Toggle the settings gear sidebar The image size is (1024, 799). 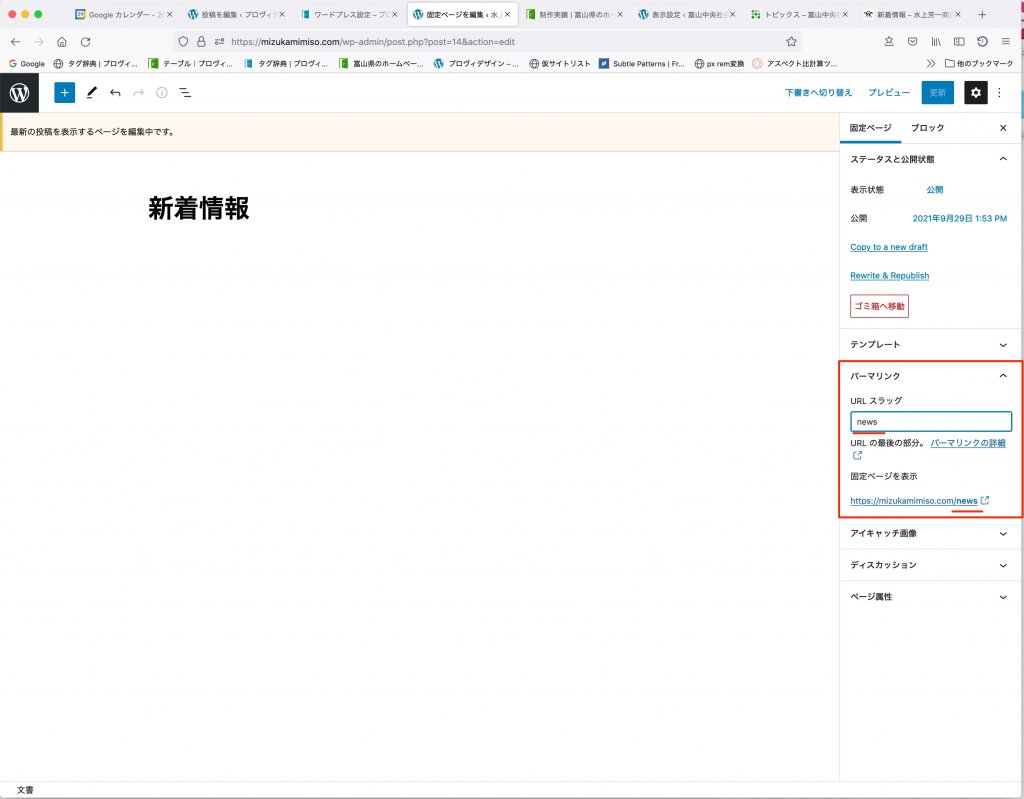tap(975, 92)
